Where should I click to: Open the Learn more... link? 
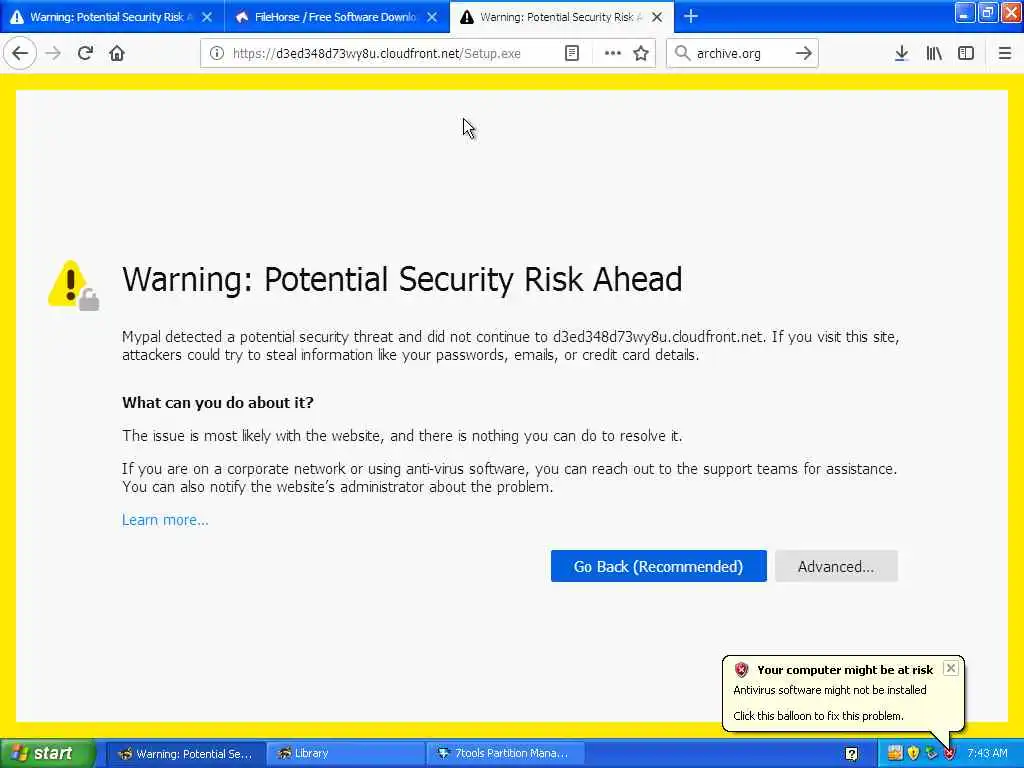pos(165,520)
